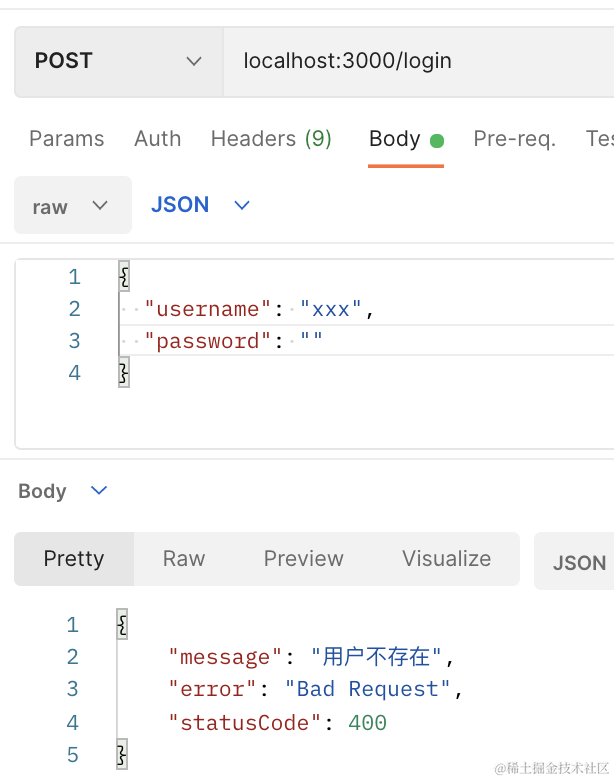Click the localhost:3000/login URL field
Viewport: 614px width, 780px height.
coord(418,62)
